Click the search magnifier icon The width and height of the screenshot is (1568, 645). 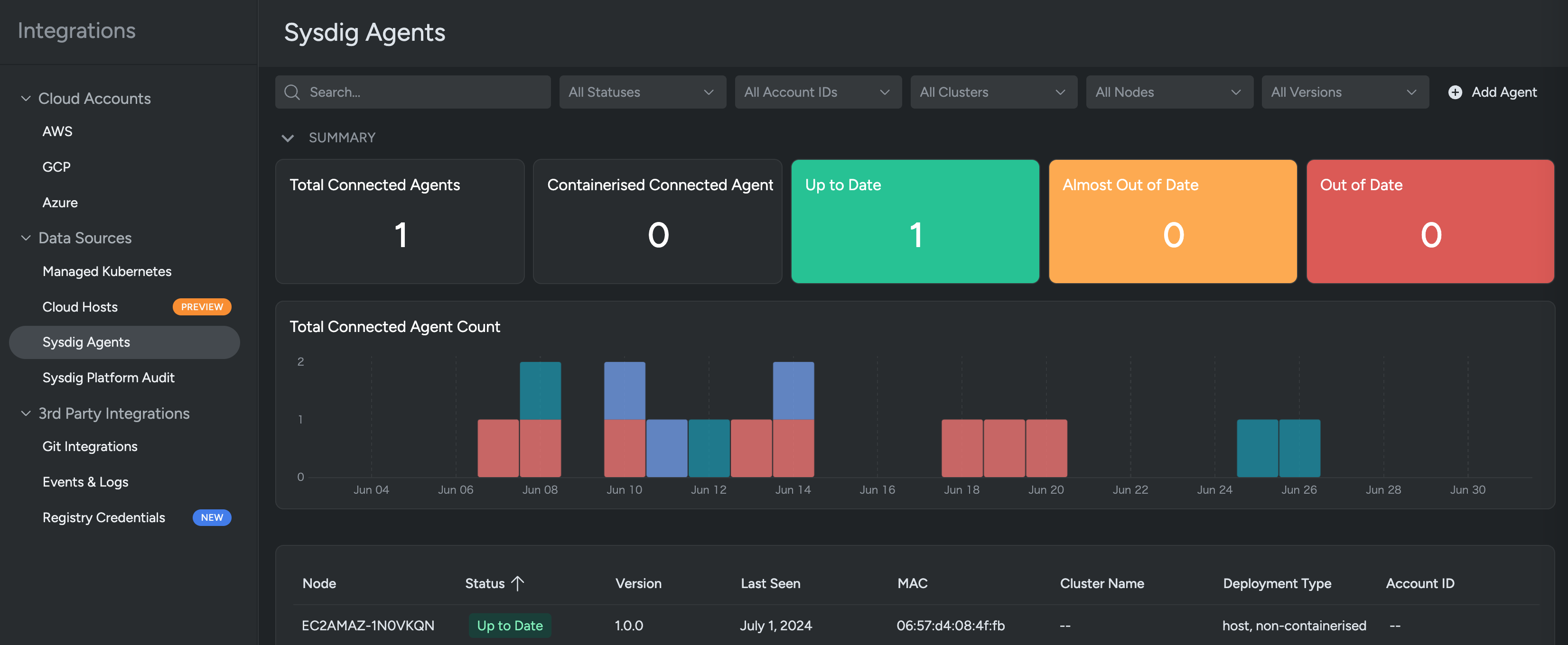292,92
